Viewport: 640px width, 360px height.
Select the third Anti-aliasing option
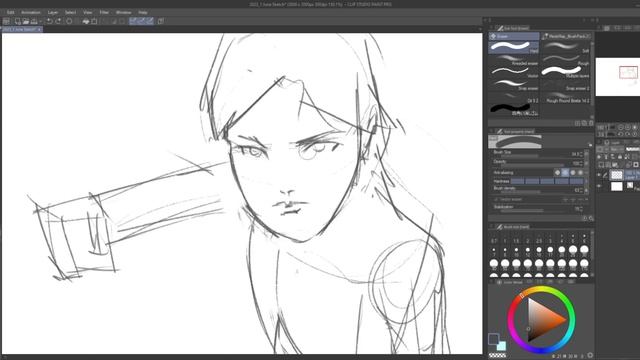point(573,173)
